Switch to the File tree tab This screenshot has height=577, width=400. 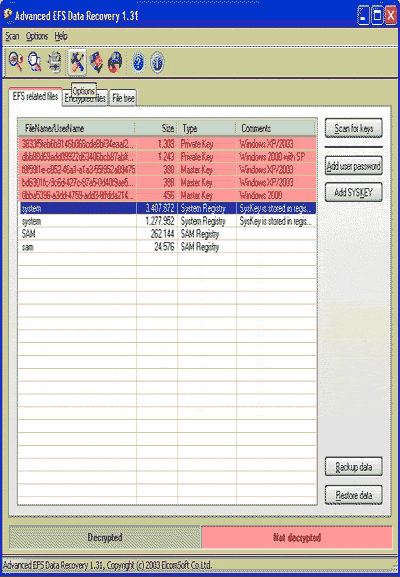(124, 98)
